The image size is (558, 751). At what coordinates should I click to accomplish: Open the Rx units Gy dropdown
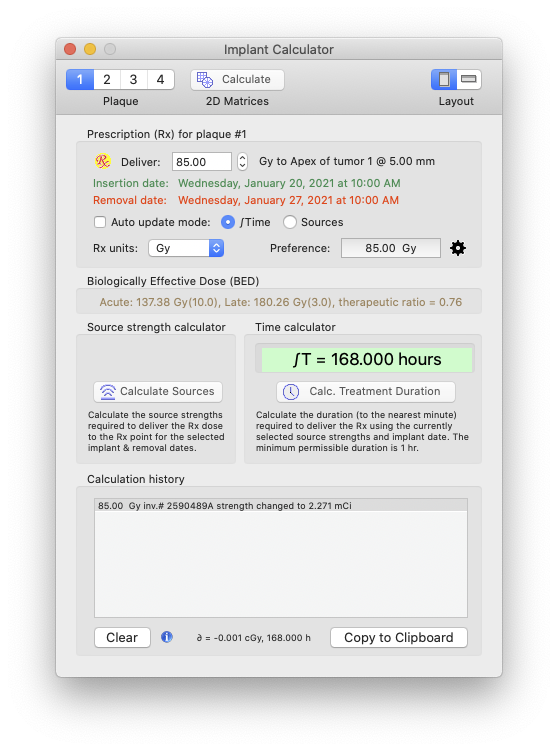tap(186, 248)
